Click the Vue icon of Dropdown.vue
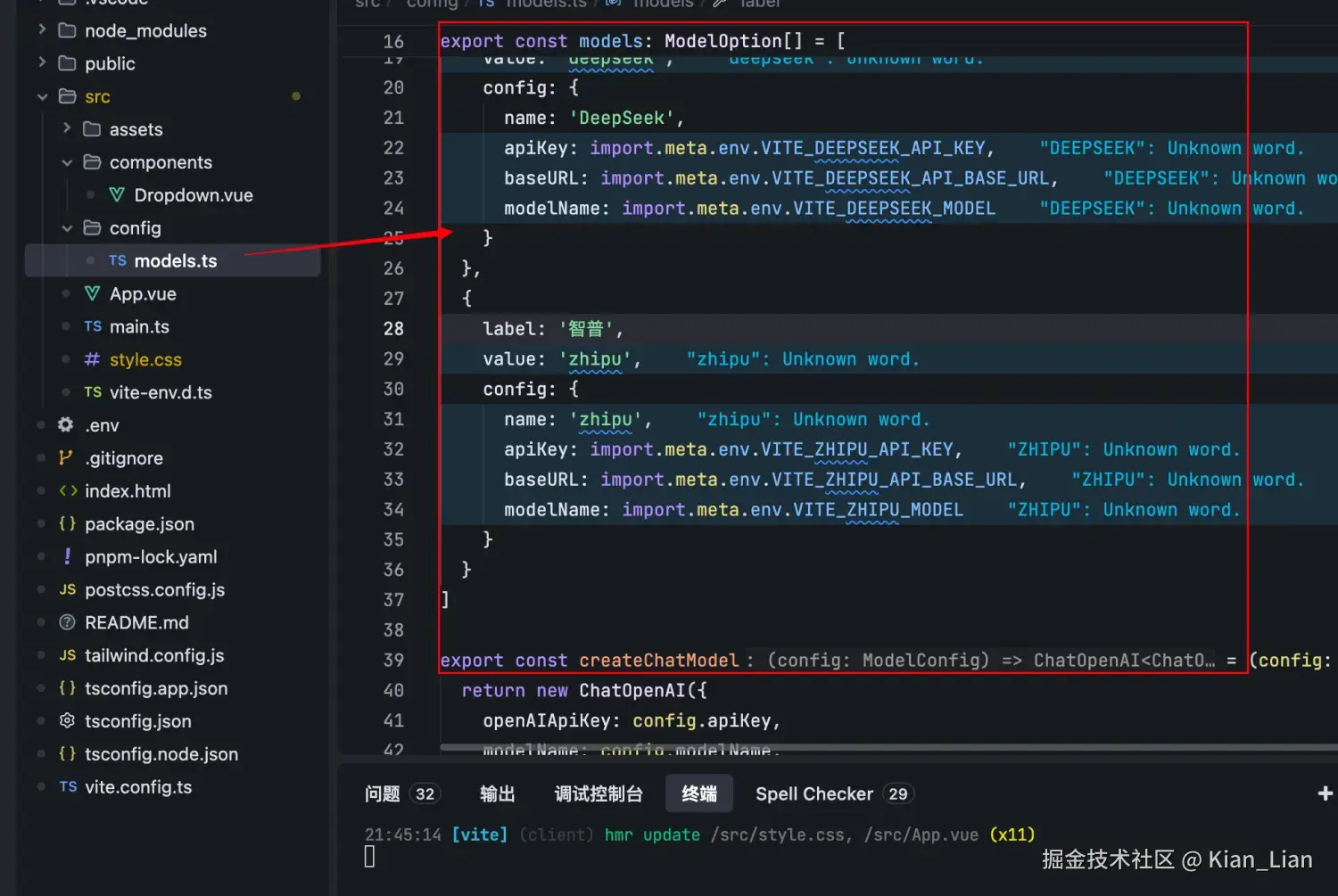 click(x=117, y=195)
